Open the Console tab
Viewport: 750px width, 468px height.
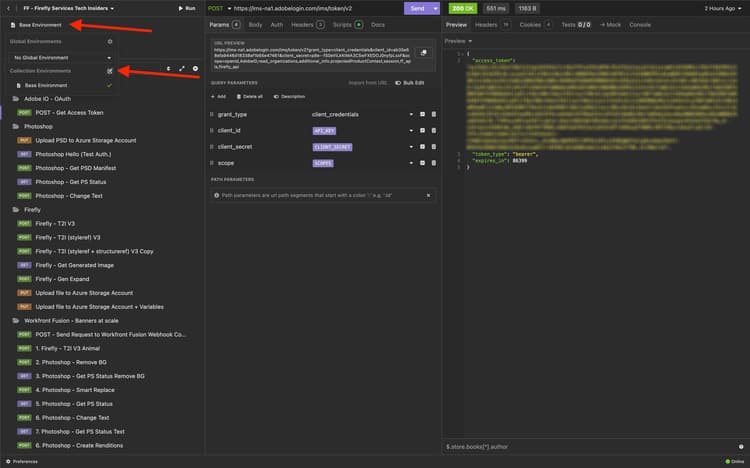click(640, 25)
